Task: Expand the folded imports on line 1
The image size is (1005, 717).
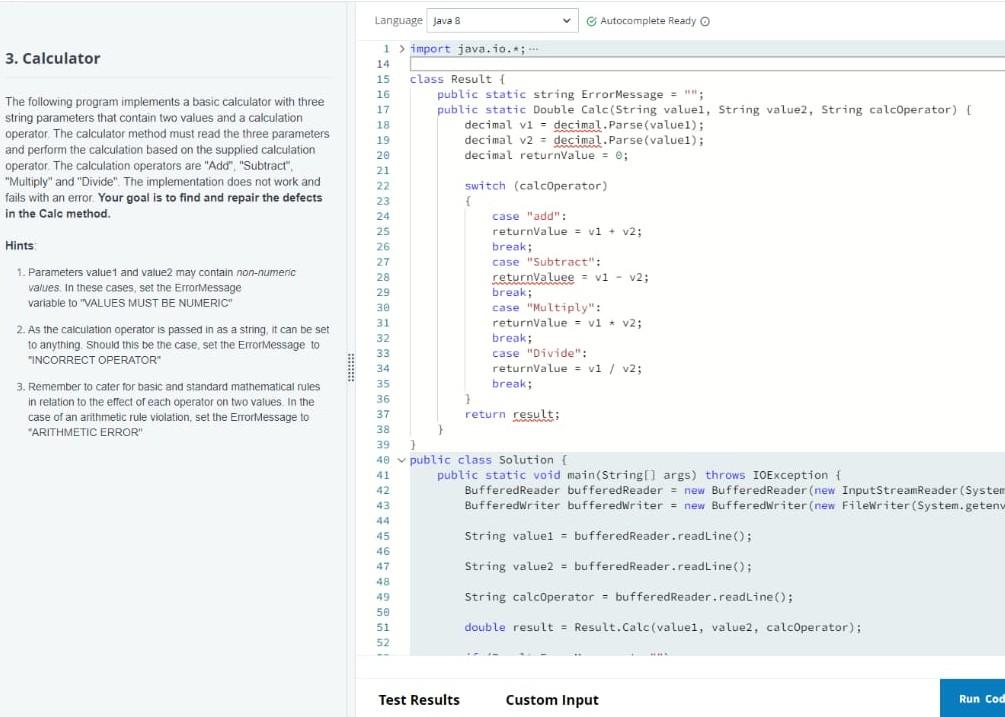Action: 402,49
